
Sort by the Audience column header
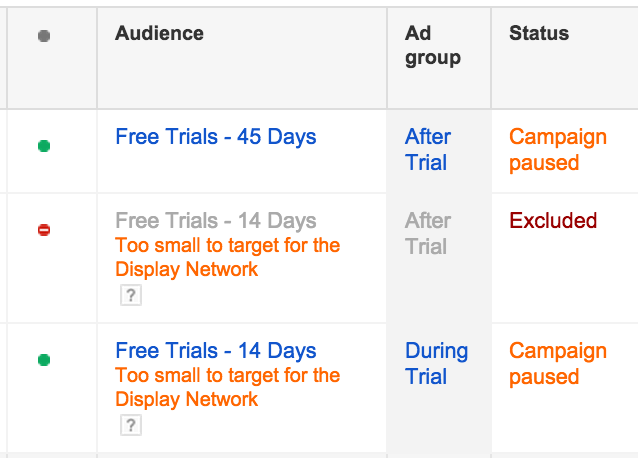tap(159, 33)
